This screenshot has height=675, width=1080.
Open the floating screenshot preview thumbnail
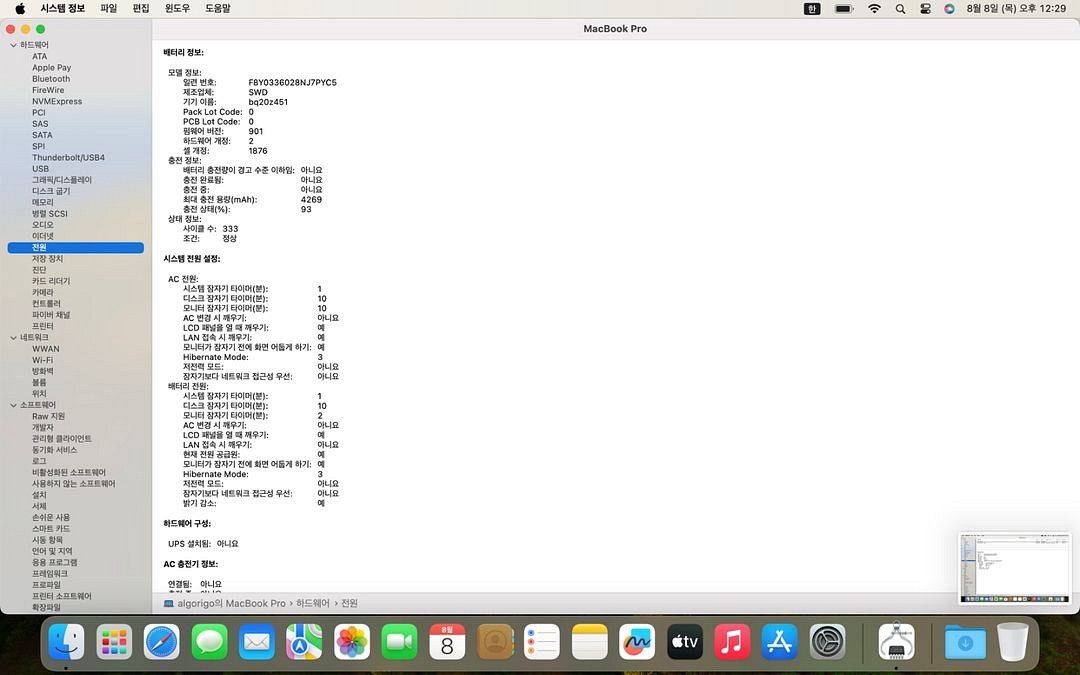point(1015,569)
